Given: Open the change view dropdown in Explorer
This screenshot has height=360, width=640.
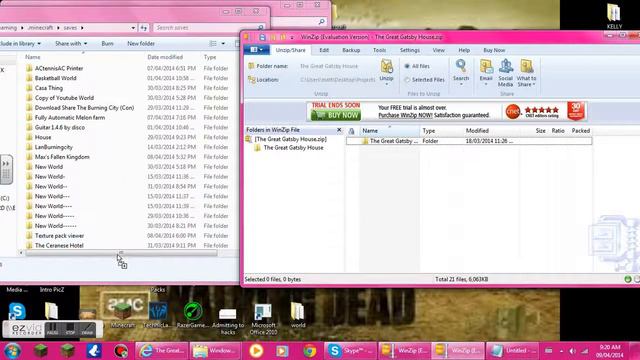Looking at the screenshot, I should coord(223,43).
